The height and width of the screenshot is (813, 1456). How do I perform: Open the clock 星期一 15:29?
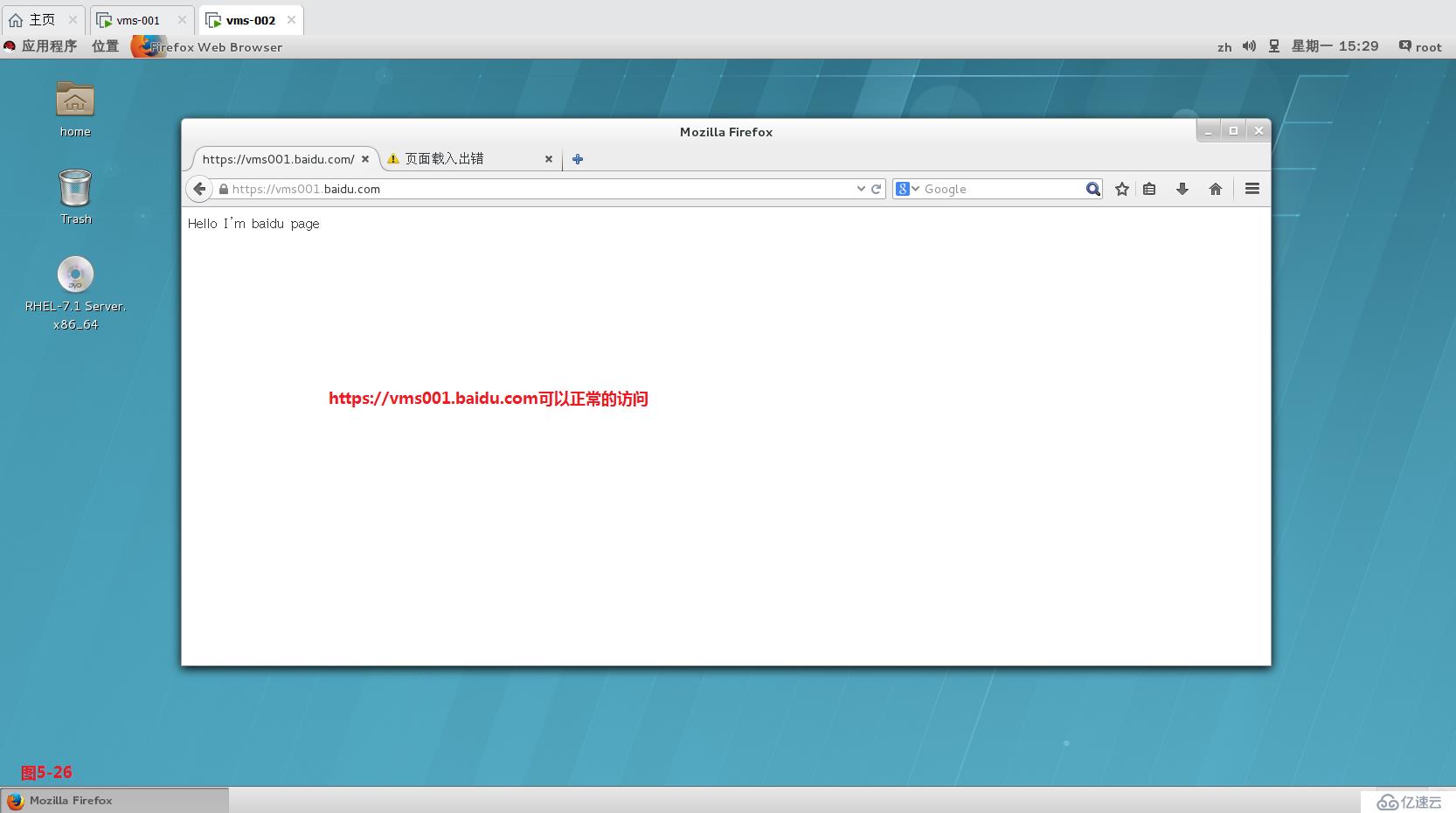(x=1335, y=46)
